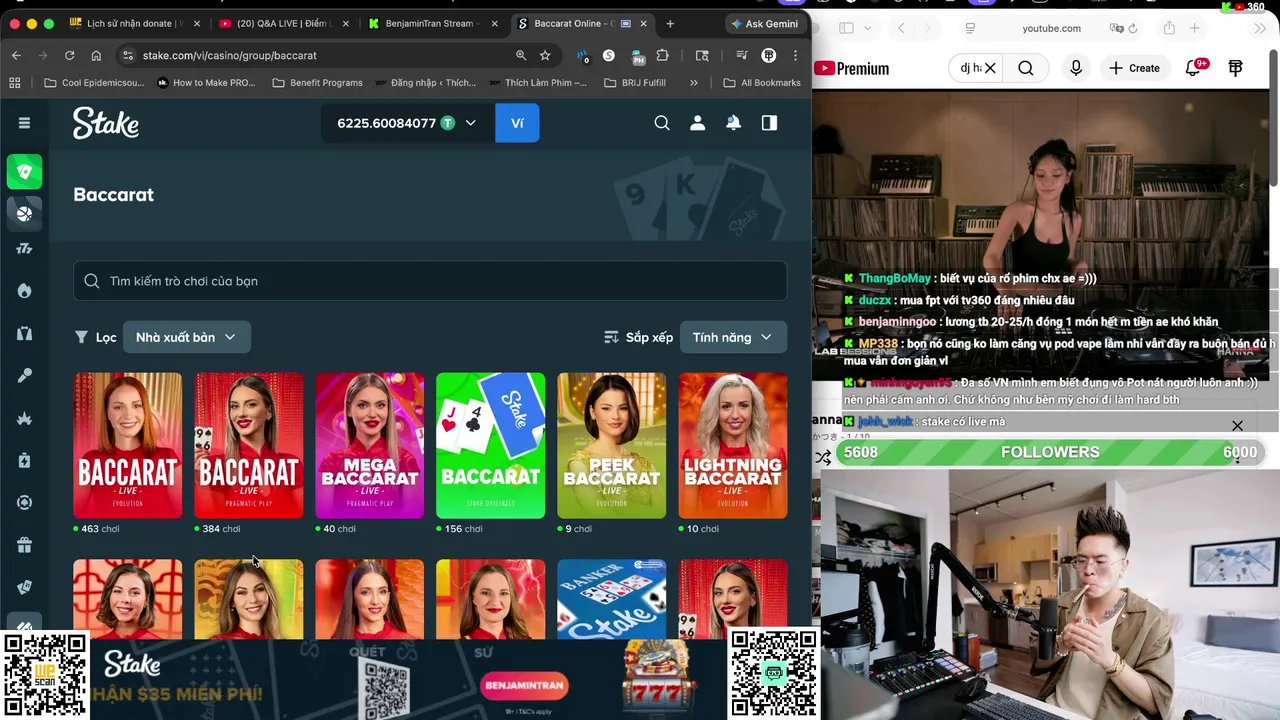Open Baccarat Live Evolution game
1280x720 pixels.
[128, 446]
